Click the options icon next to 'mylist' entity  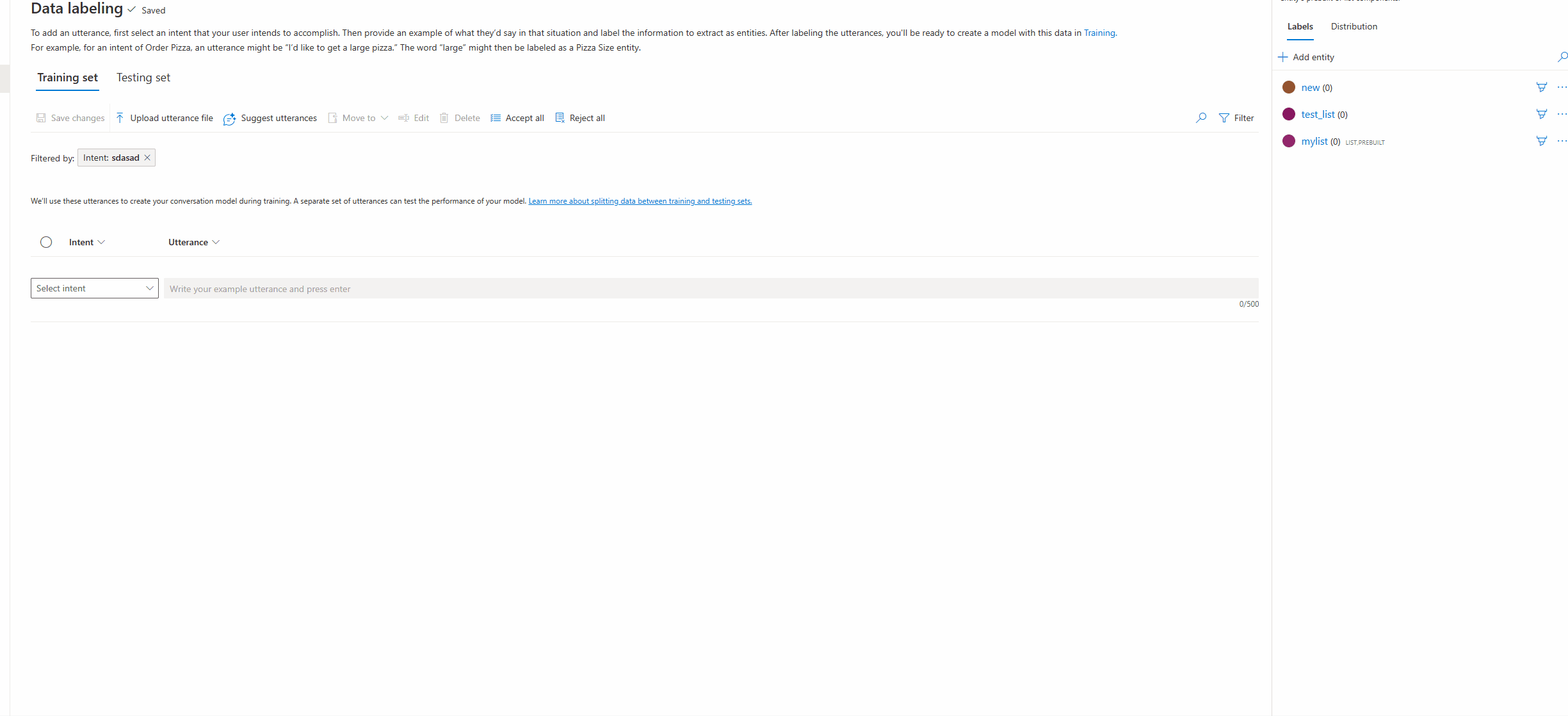pos(1560,141)
